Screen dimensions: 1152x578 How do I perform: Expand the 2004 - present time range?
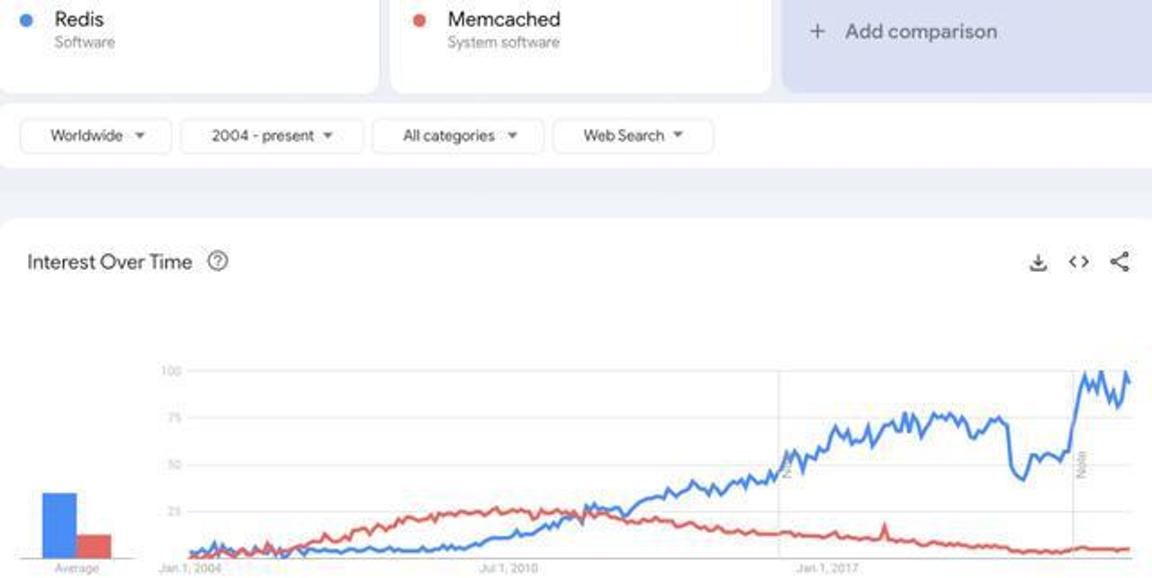(x=272, y=136)
